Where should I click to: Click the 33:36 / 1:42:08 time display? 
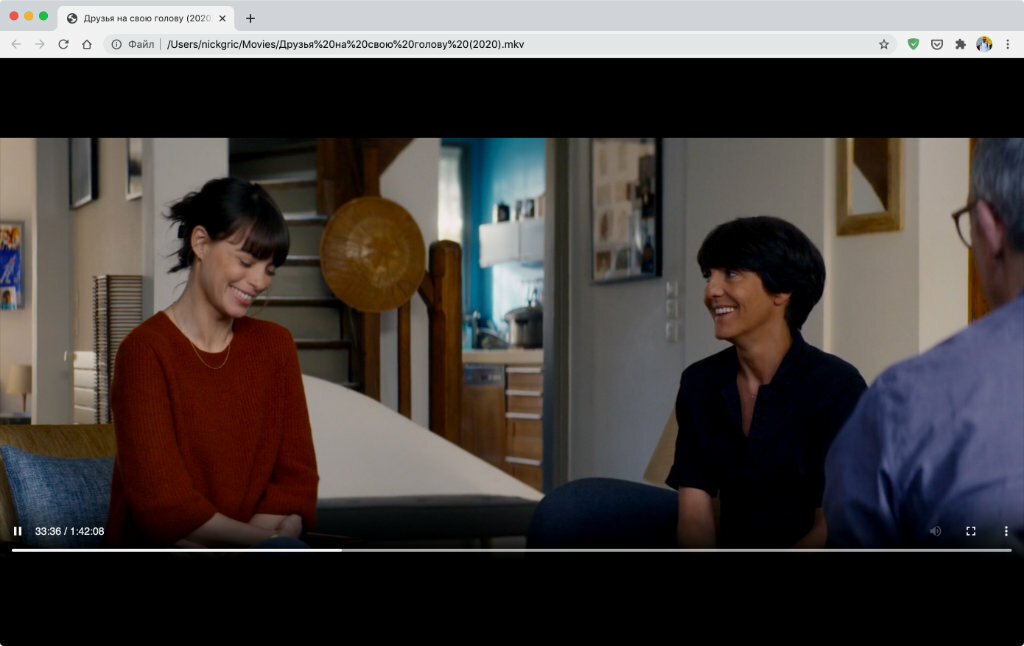69,531
